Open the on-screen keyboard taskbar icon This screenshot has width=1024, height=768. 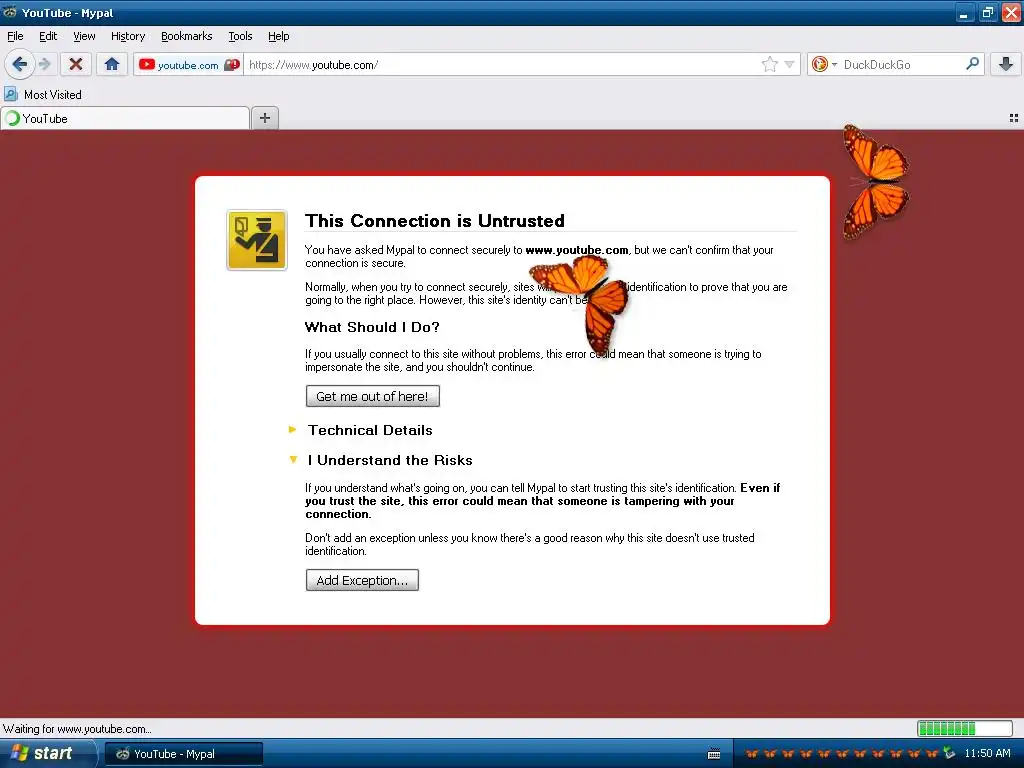click(x=714, y=754)
